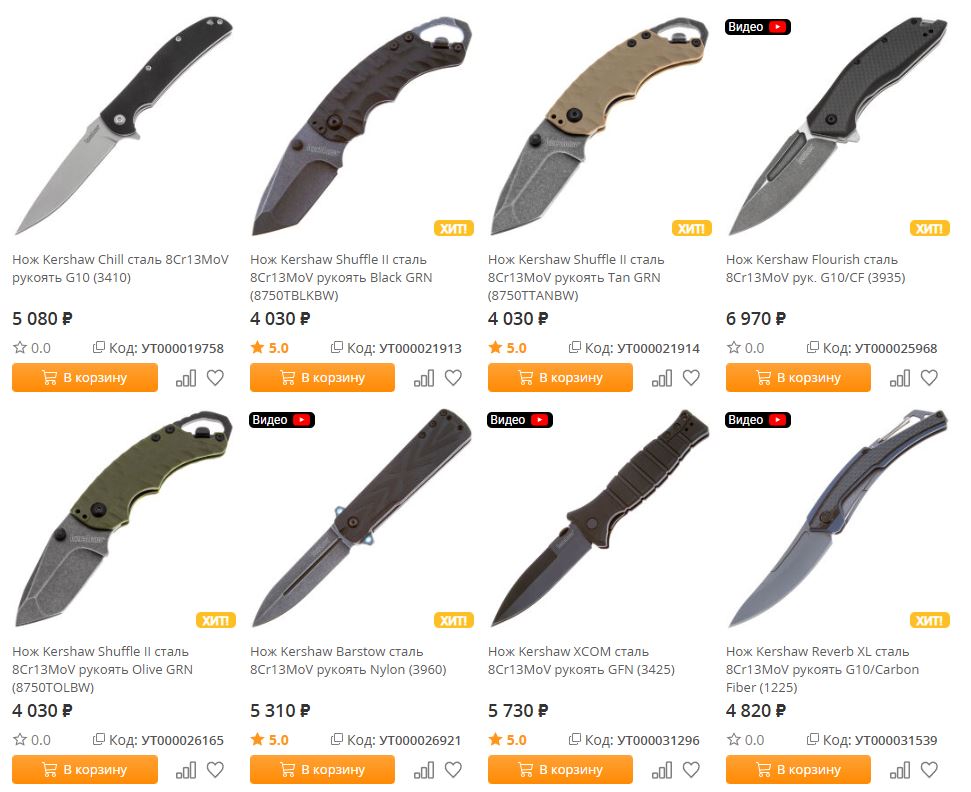Click the 5.0 star rating on Shuffle II Black
This screenshot has width=971, height=792.
tap(269, 347)
